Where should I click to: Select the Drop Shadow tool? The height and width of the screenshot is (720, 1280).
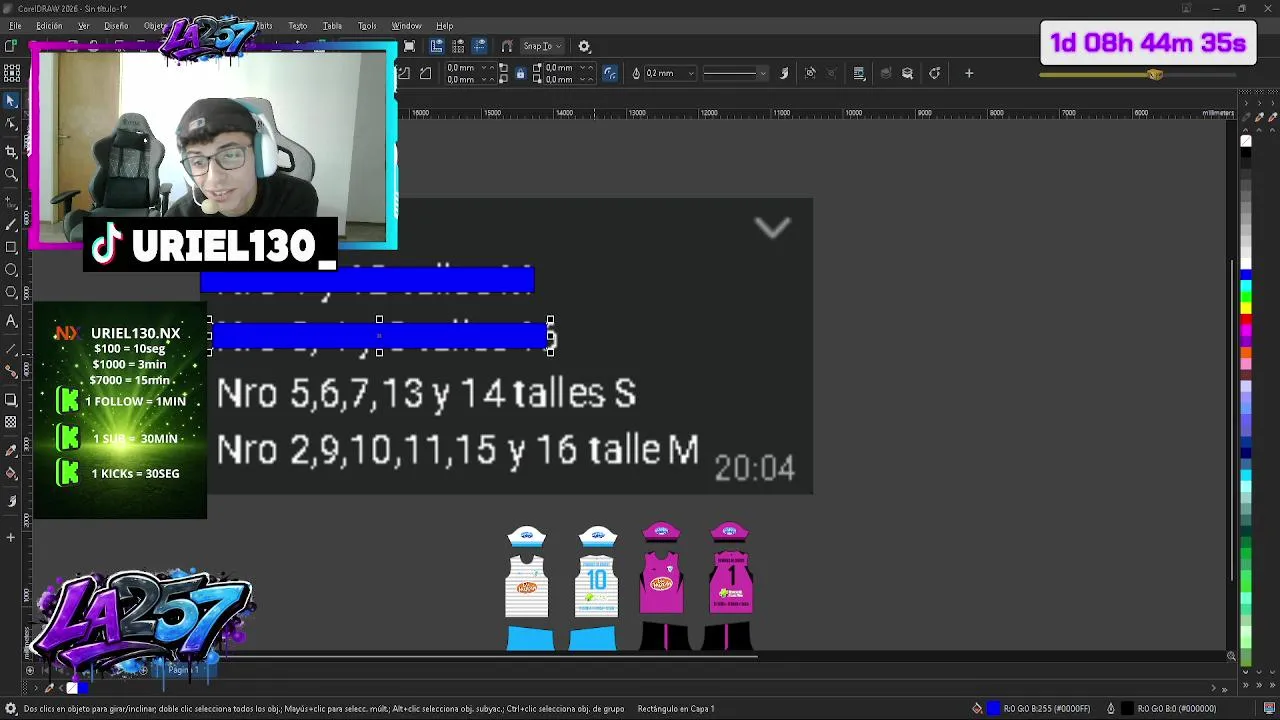point(11,400)
